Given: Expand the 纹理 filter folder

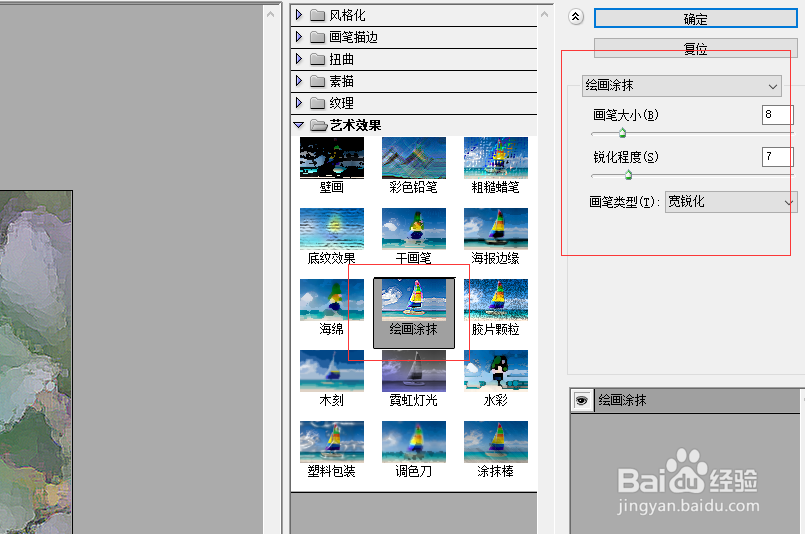Looking at the screenshot, I should (299, 103).
